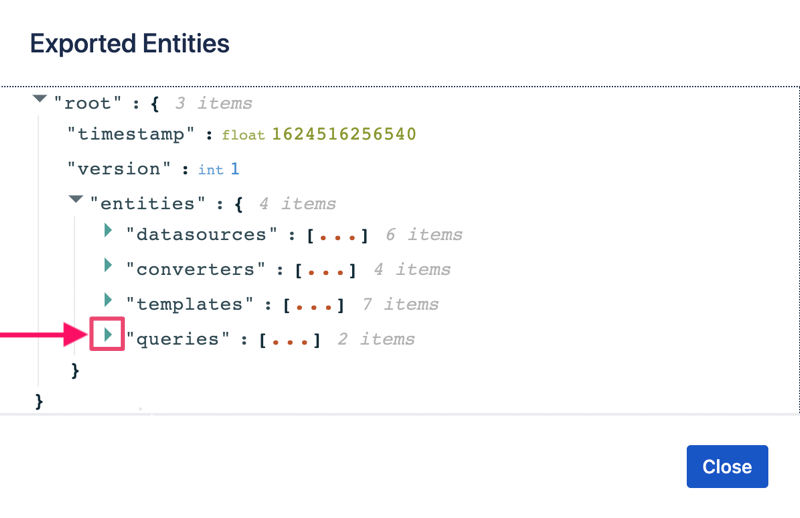Screen dimensions: 800x518
Task: Expand the "converters" array arrow
Action: pyautogui.click(x=108, y=266)
